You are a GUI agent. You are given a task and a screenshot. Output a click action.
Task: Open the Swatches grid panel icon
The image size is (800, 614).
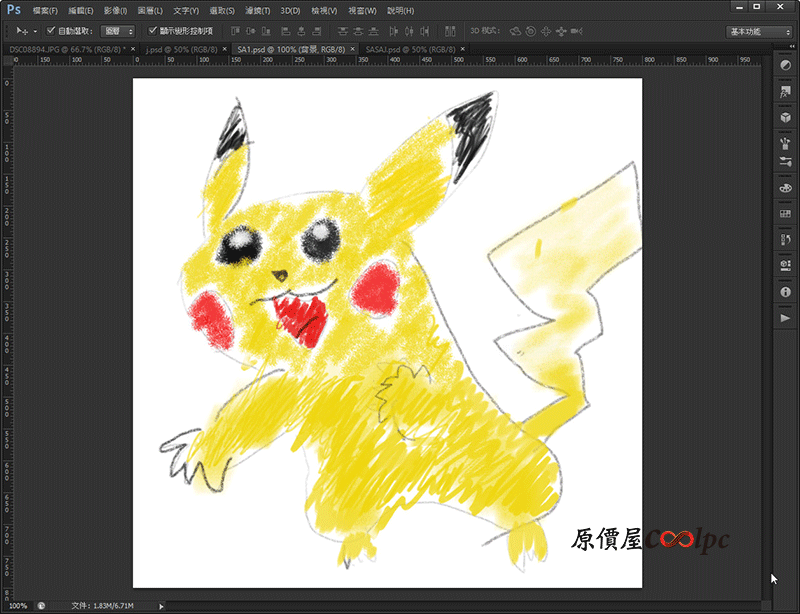point(786,213)
